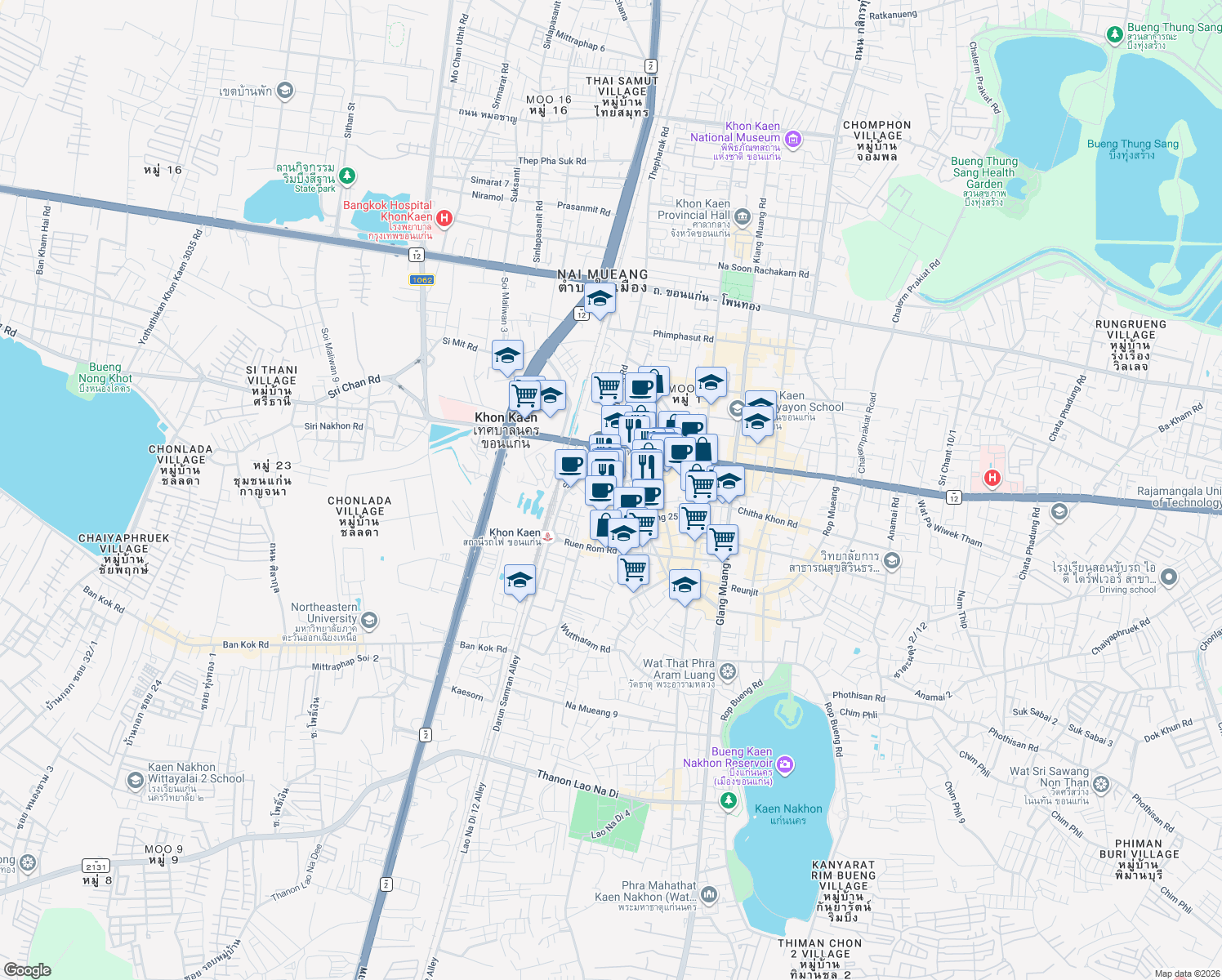The image size is (1222, 980).
Task: Click the Phra Mahathat Kaen Nakhon marker
Action: (x=707, y=893)
